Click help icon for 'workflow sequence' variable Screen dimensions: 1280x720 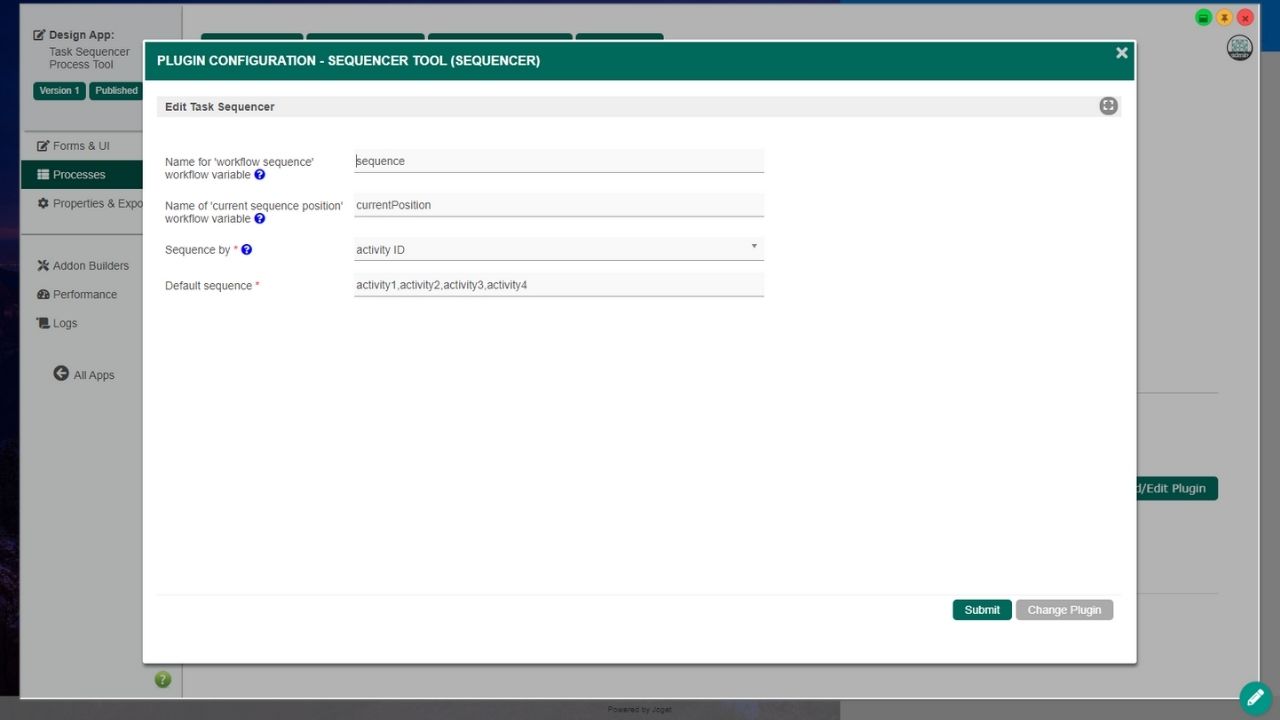pos(260,175)
